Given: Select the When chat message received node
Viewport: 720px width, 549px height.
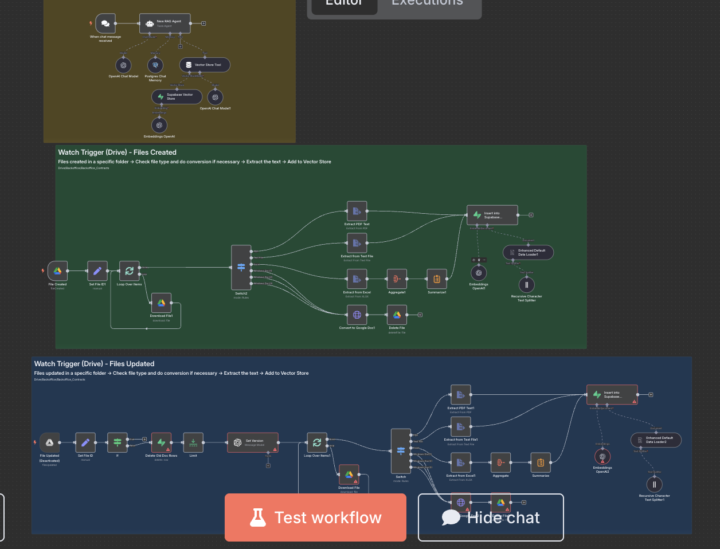Looking at the screenshot, I should (x=106, y=21).
